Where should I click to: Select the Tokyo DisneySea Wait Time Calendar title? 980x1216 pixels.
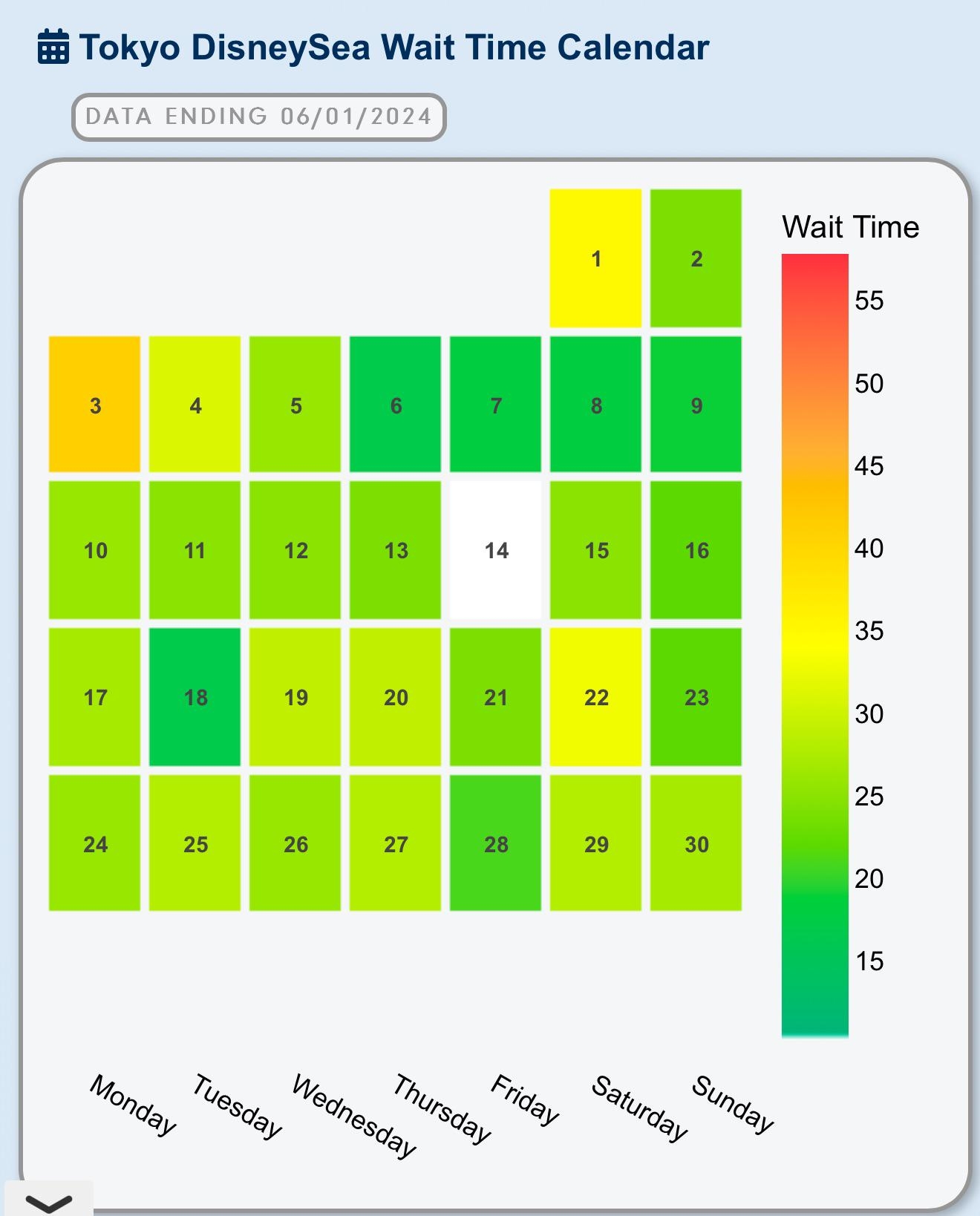coord(394,48)
